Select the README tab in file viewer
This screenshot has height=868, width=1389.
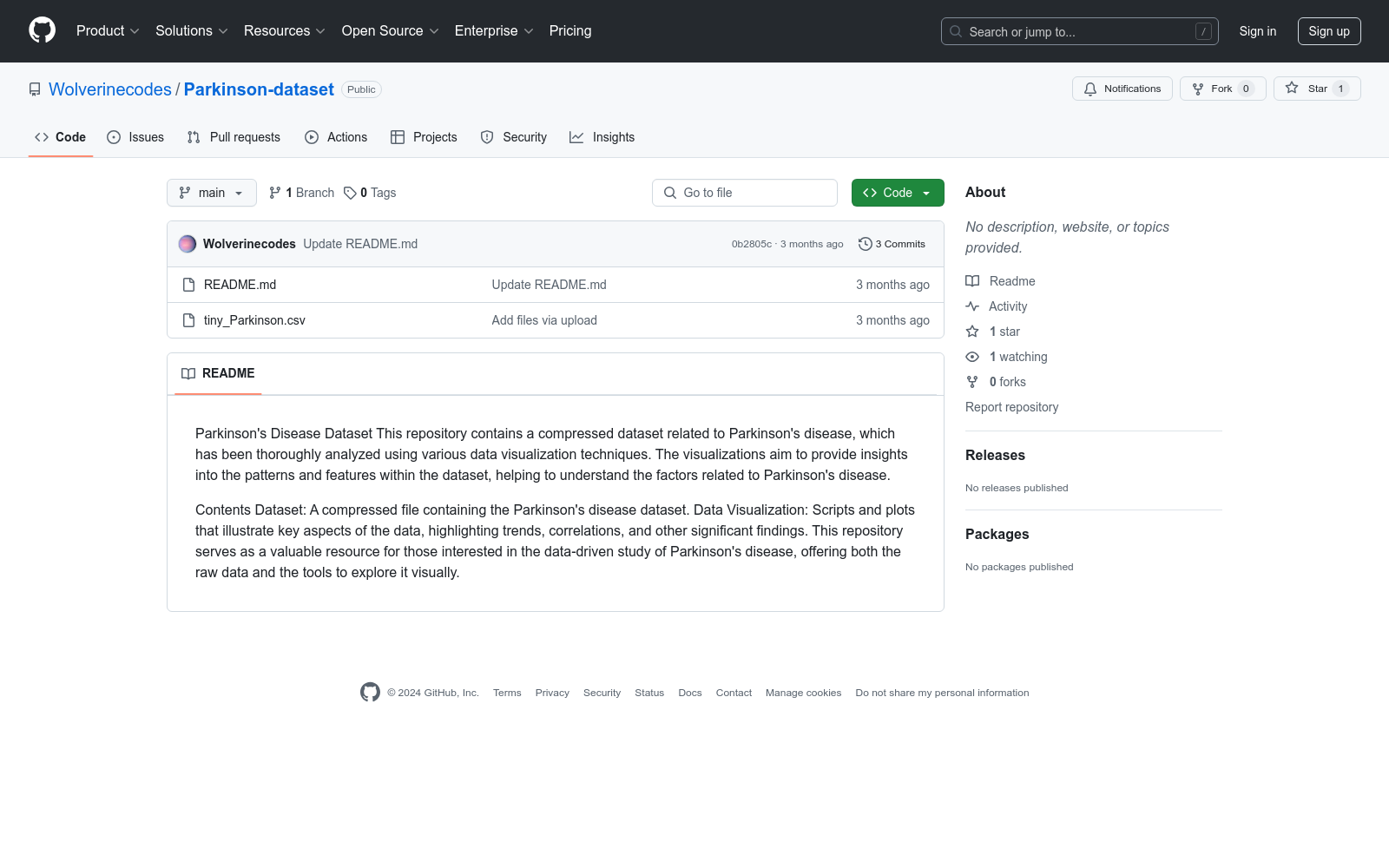218,373
